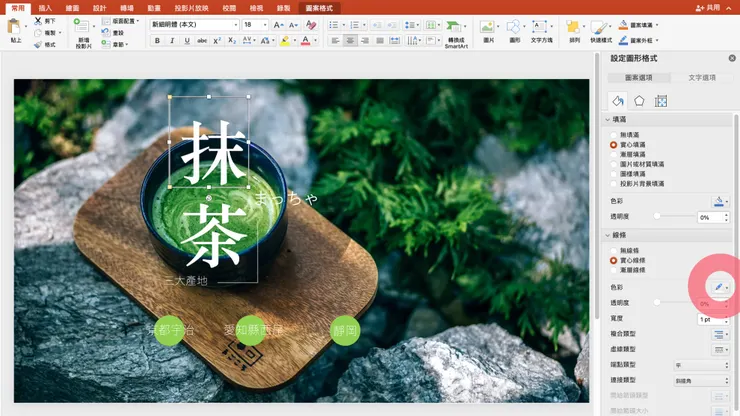
Task: Click the Format Painter (格式) brush icon
Action: coord(38,44)
